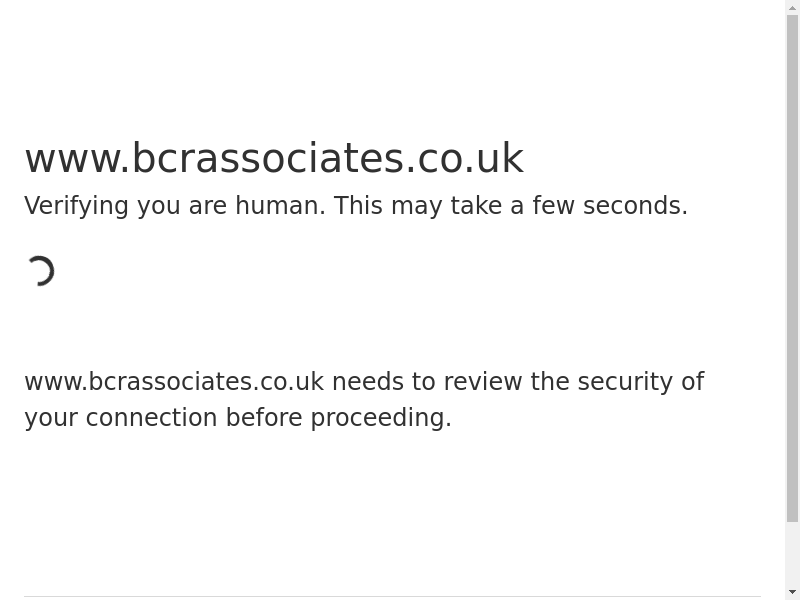Click the scrollbar track below the thumb
Image resolution: width=800 pixels, height=600 pixels.
point(793,553)
